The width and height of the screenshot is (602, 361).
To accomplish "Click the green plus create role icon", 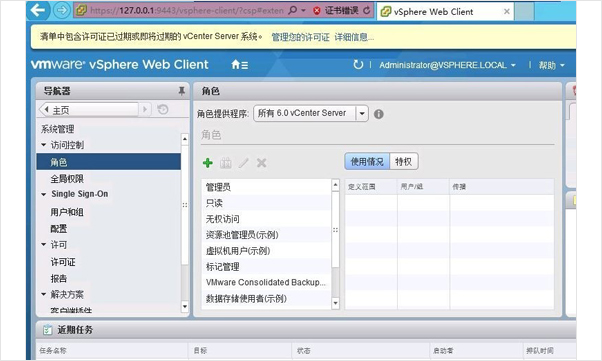I will coord(208,163).
